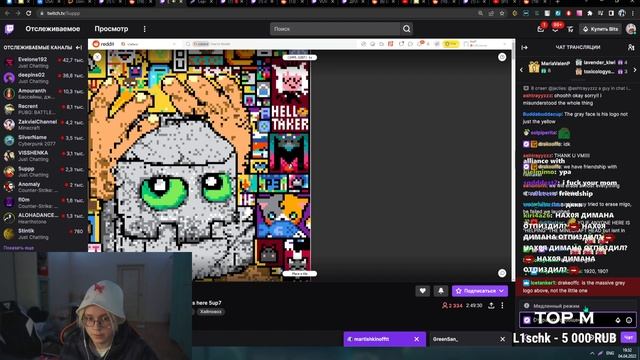The height and width of the screenshot is (360, 640).
Task: Click the bottom round icon on canvas
Action: 502,273
